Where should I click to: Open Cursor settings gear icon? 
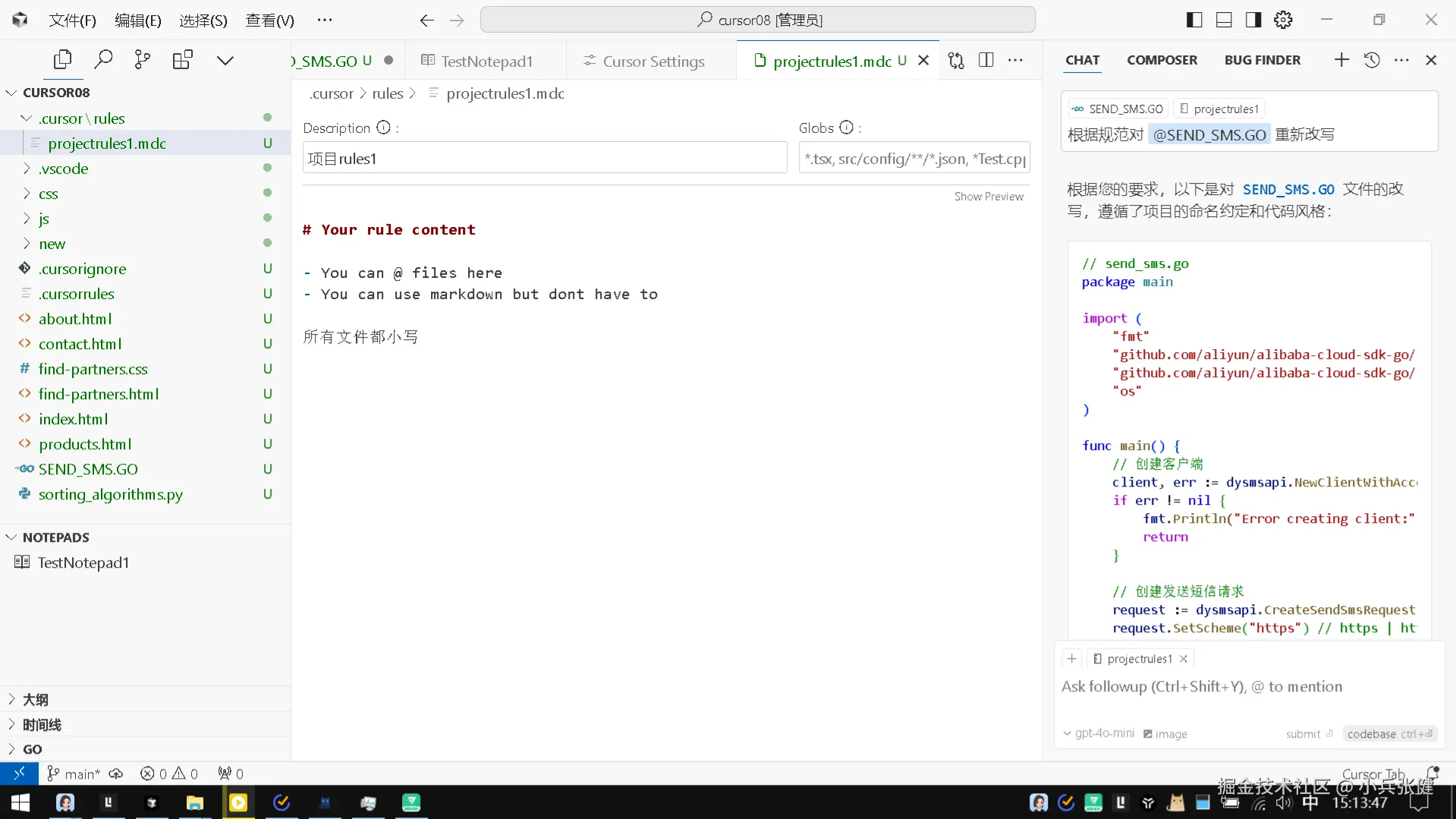(1283, 20)
